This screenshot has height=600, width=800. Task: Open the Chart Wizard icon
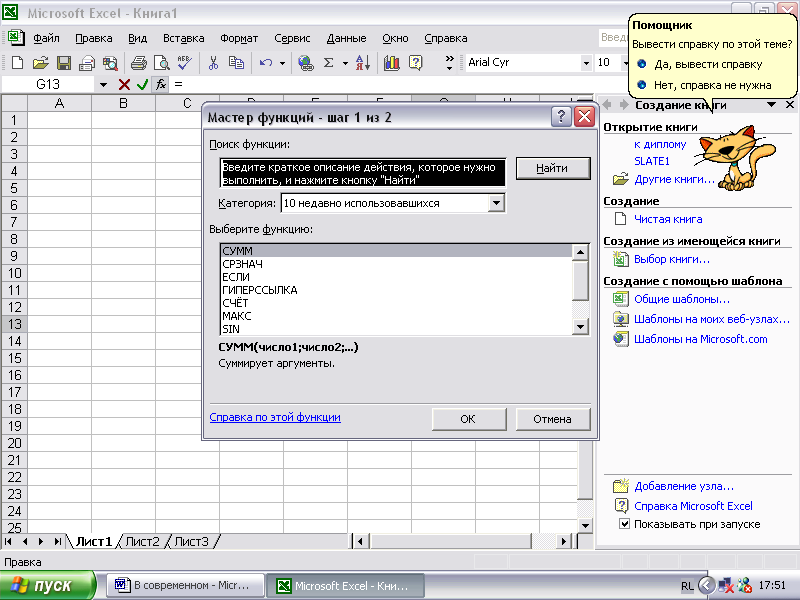click(x=392, y=62)
